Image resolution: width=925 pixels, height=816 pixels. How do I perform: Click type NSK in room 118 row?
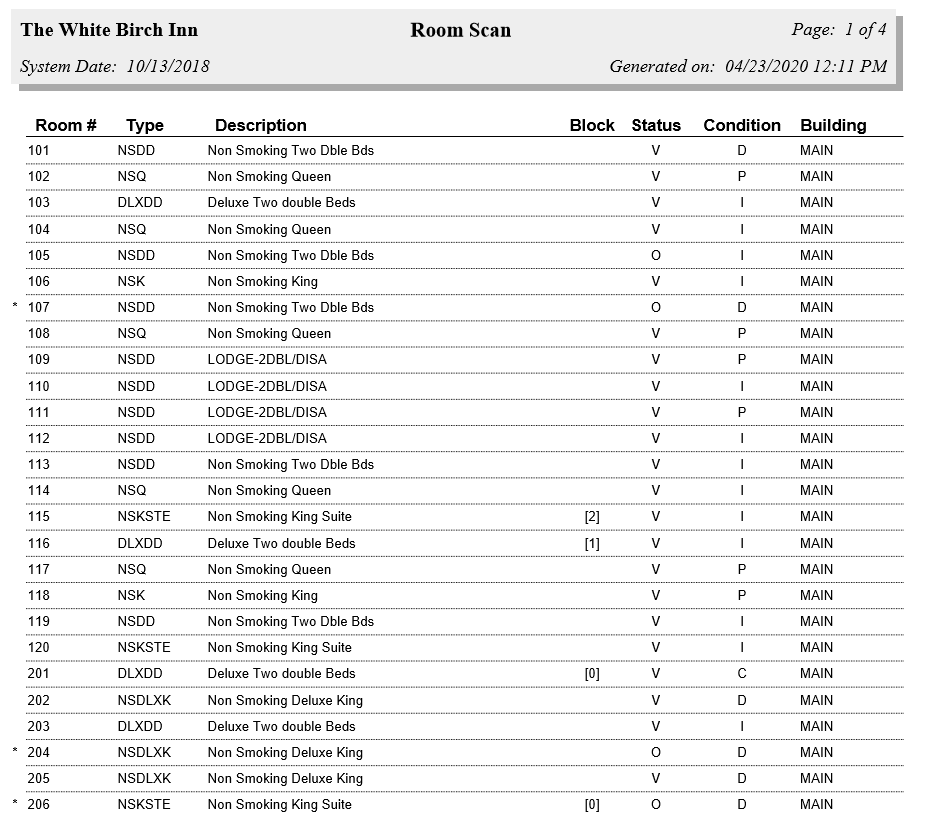click(131, 595)
